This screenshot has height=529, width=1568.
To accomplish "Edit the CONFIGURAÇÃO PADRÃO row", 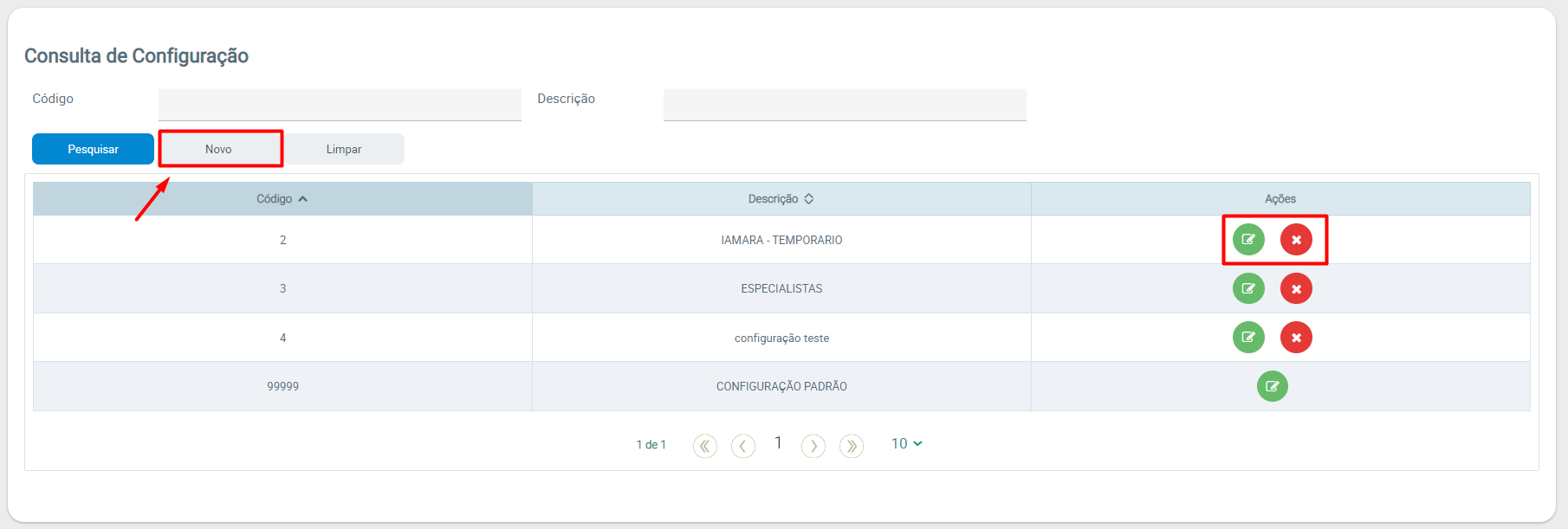I will (x=1273, y=386).
